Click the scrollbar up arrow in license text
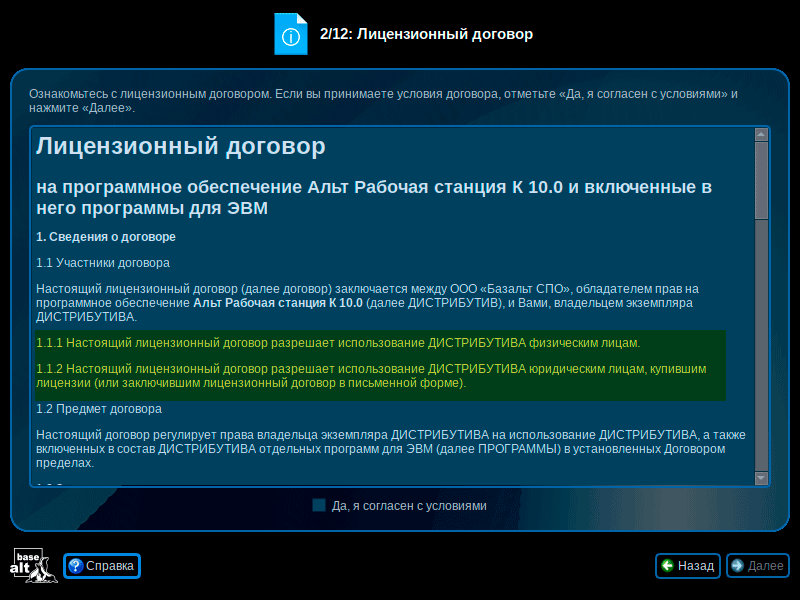 tap(761, 134)
